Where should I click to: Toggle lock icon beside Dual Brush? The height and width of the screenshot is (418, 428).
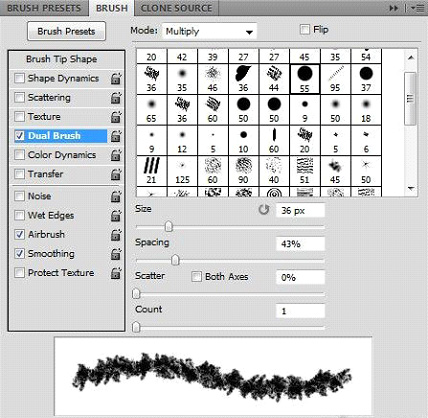point(116,136)
